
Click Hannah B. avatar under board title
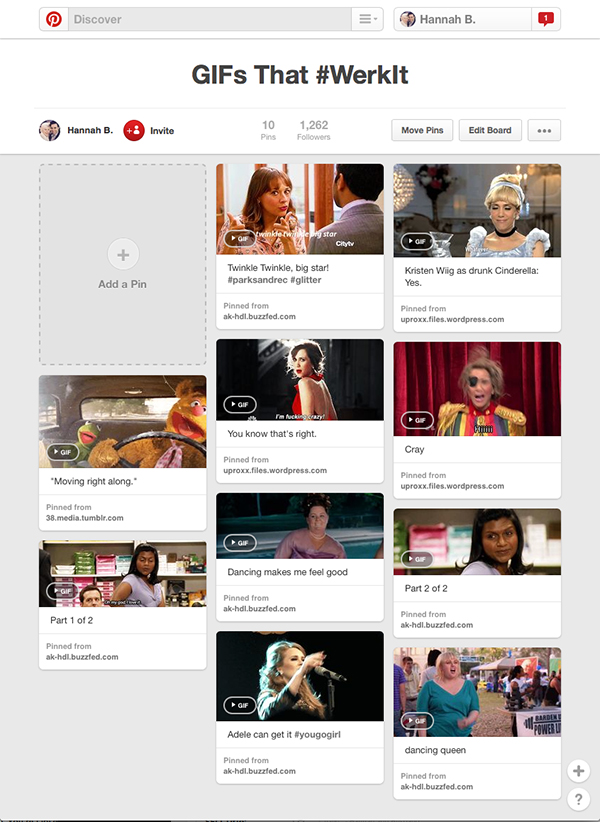pos(49,131)
